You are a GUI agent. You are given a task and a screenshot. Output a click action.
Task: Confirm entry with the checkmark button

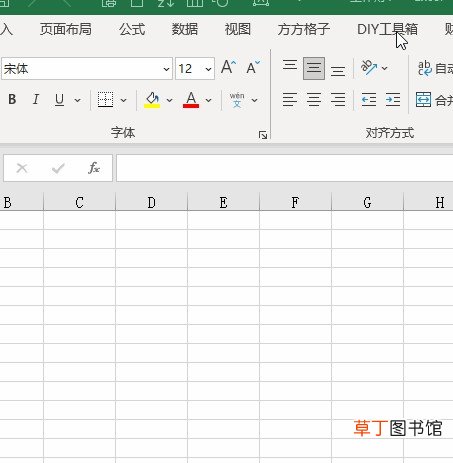58,168
